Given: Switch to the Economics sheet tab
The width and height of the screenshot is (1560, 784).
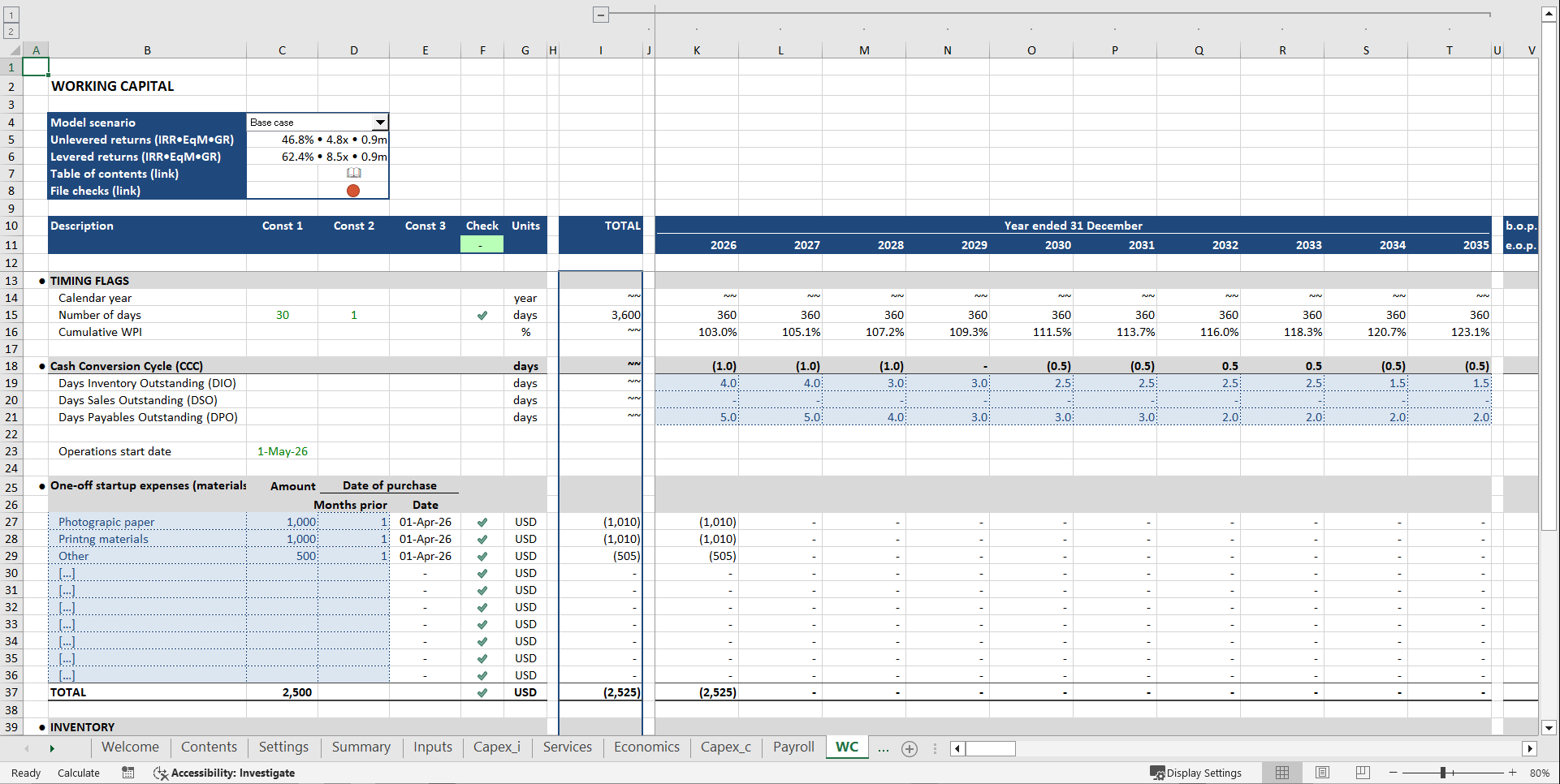Looking at the screenshot, I should pyautogui.click(x=646, y=747).
